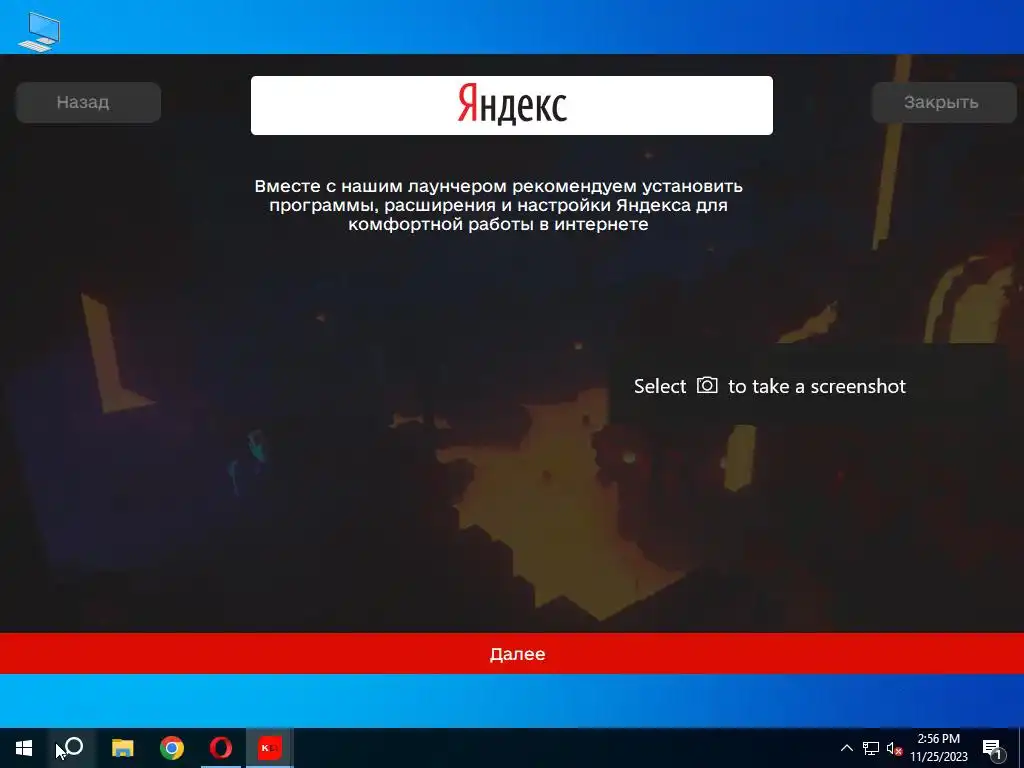Launch Google Chrome from taskbar

(172, 748)
